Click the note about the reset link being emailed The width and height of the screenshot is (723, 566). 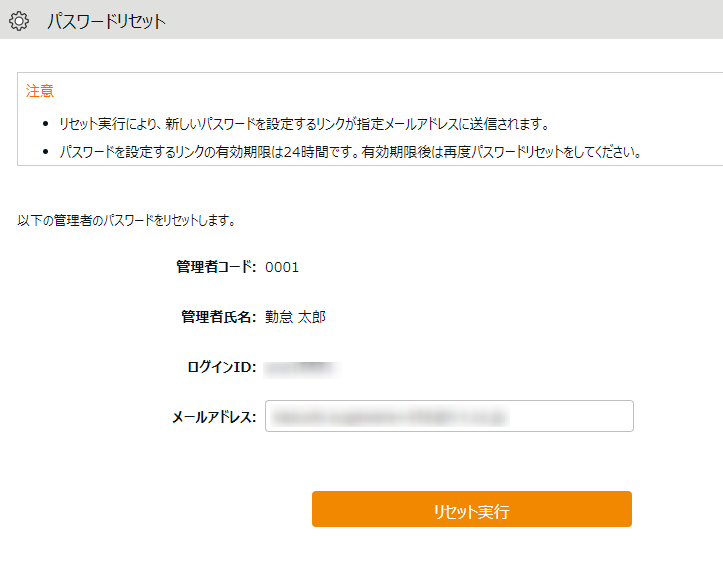pyautogui.click(x=303, y=123)
